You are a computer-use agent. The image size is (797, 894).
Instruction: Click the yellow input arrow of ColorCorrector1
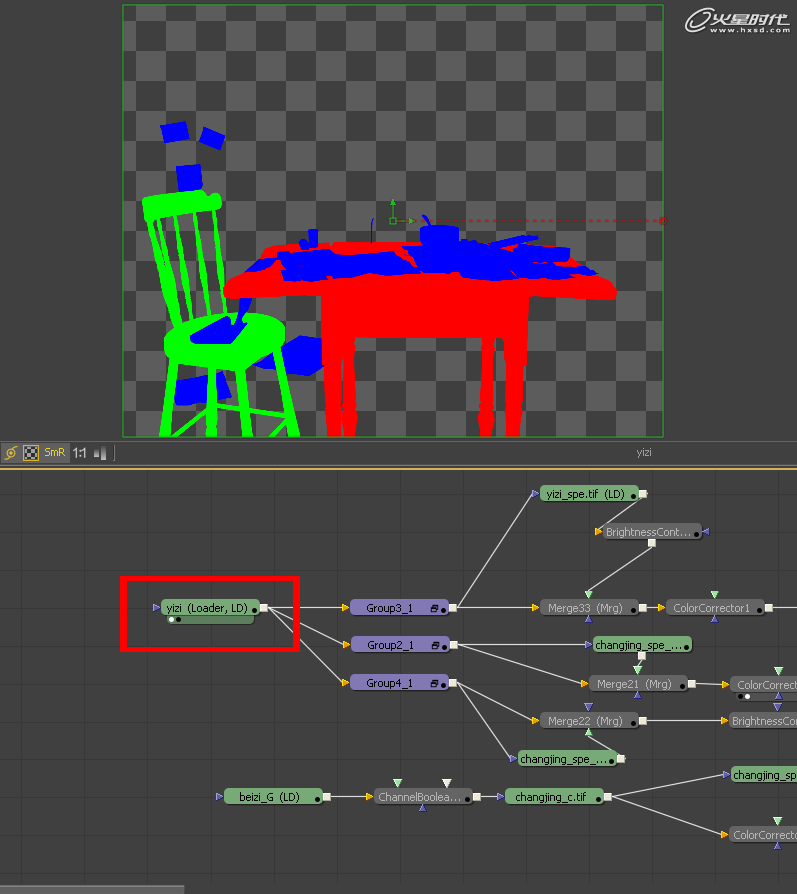click(x=661, y=608)
